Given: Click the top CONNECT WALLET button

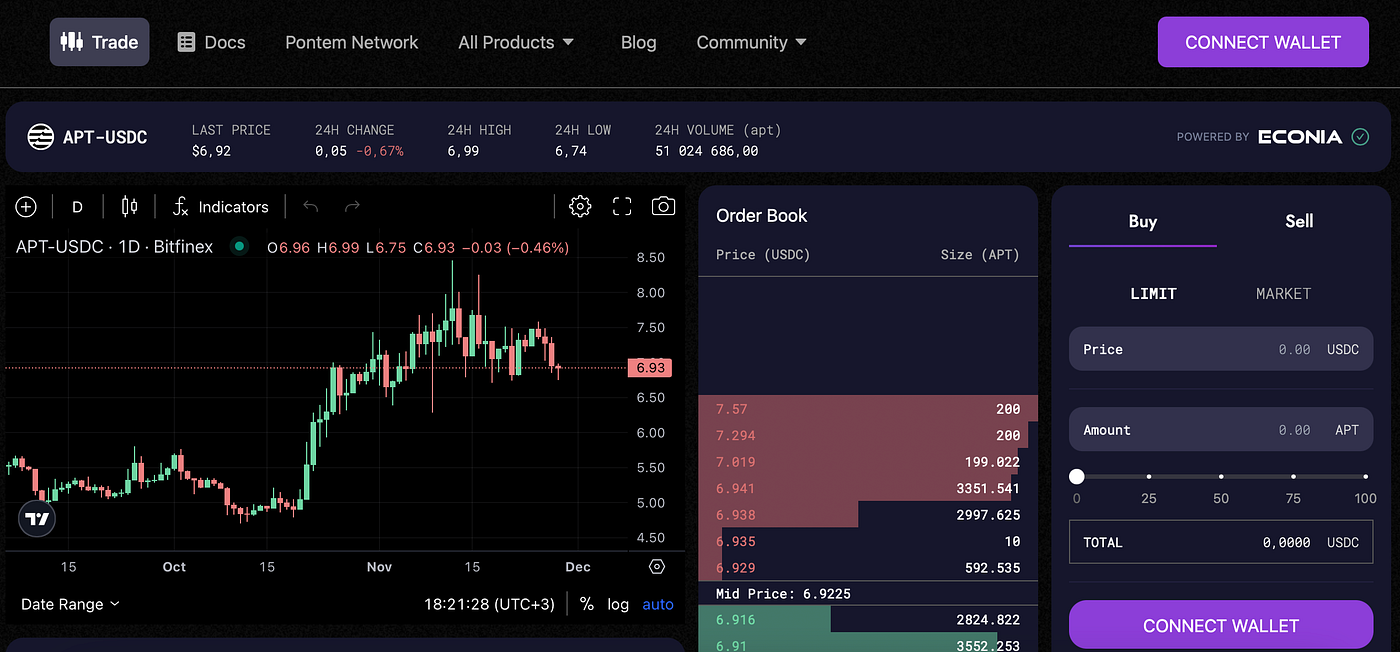Looking at the screenshot, I should click(1263, 42).
